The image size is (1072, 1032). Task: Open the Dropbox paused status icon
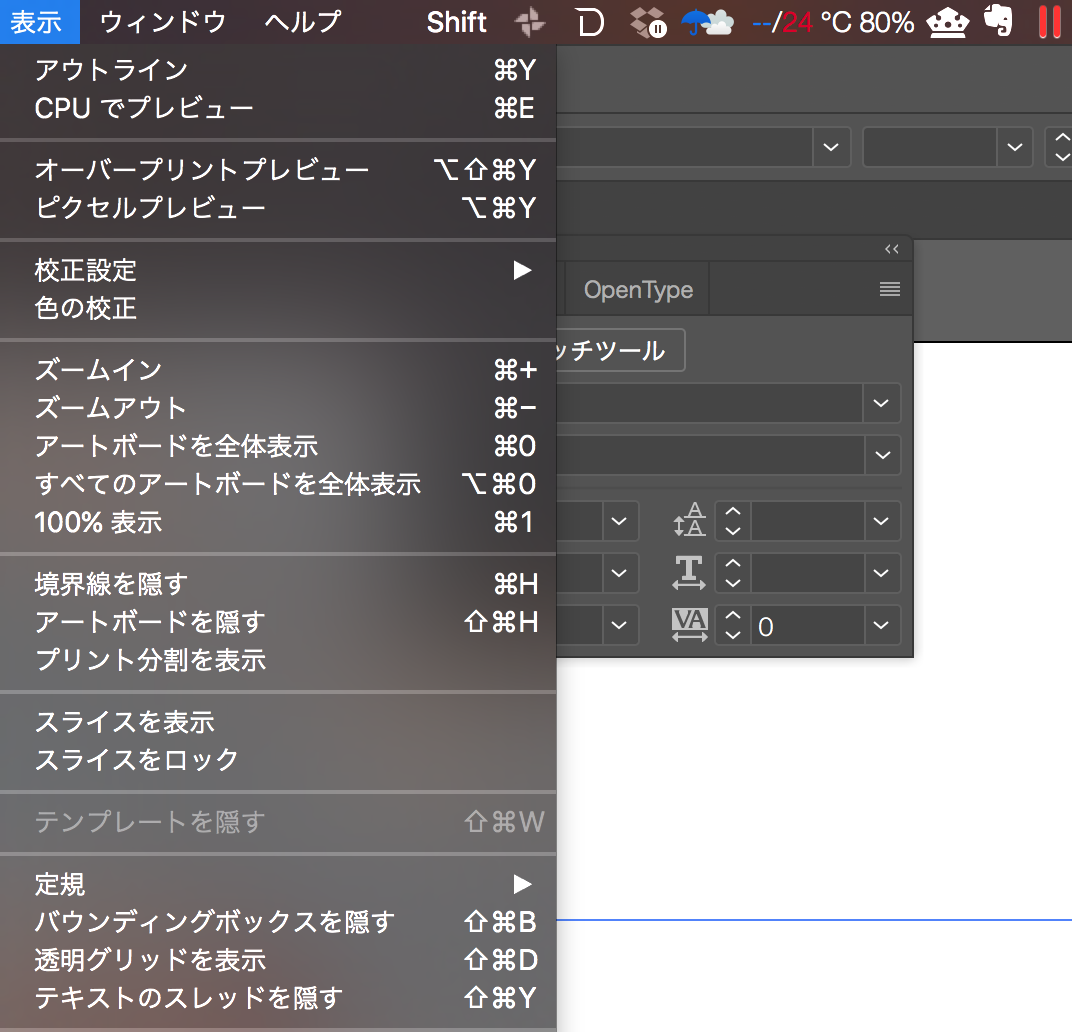(648, 22)
